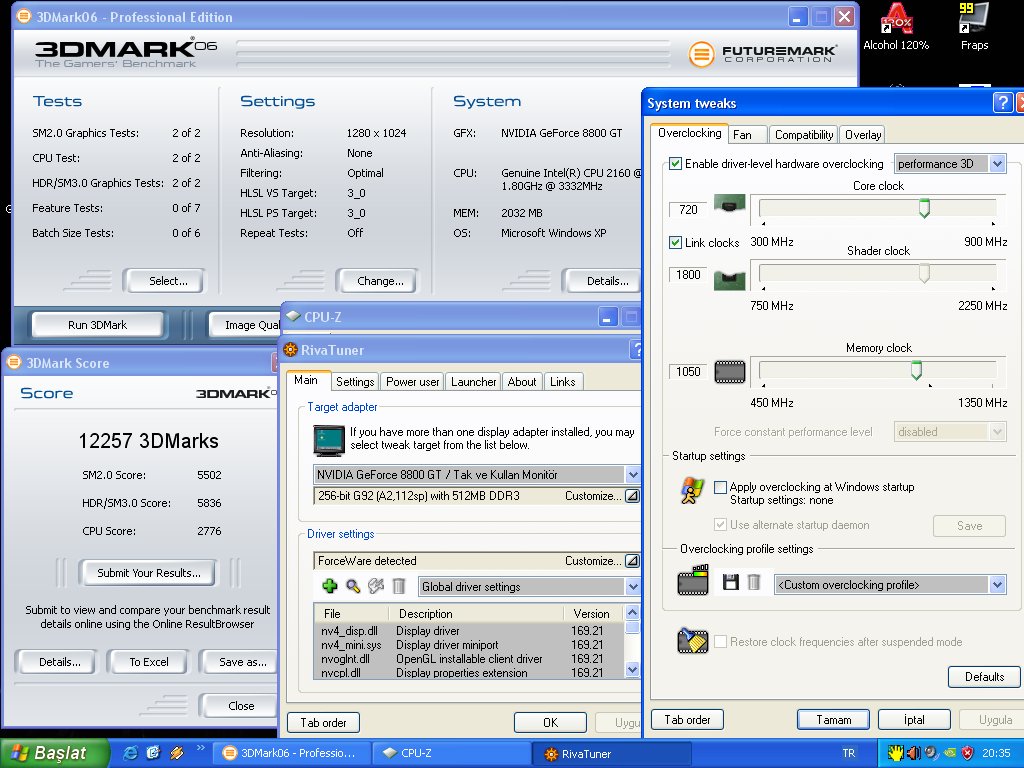Screen dimensions: 1024x768
Task: Click the Shader clock slider handle
Action: point(924,273)
